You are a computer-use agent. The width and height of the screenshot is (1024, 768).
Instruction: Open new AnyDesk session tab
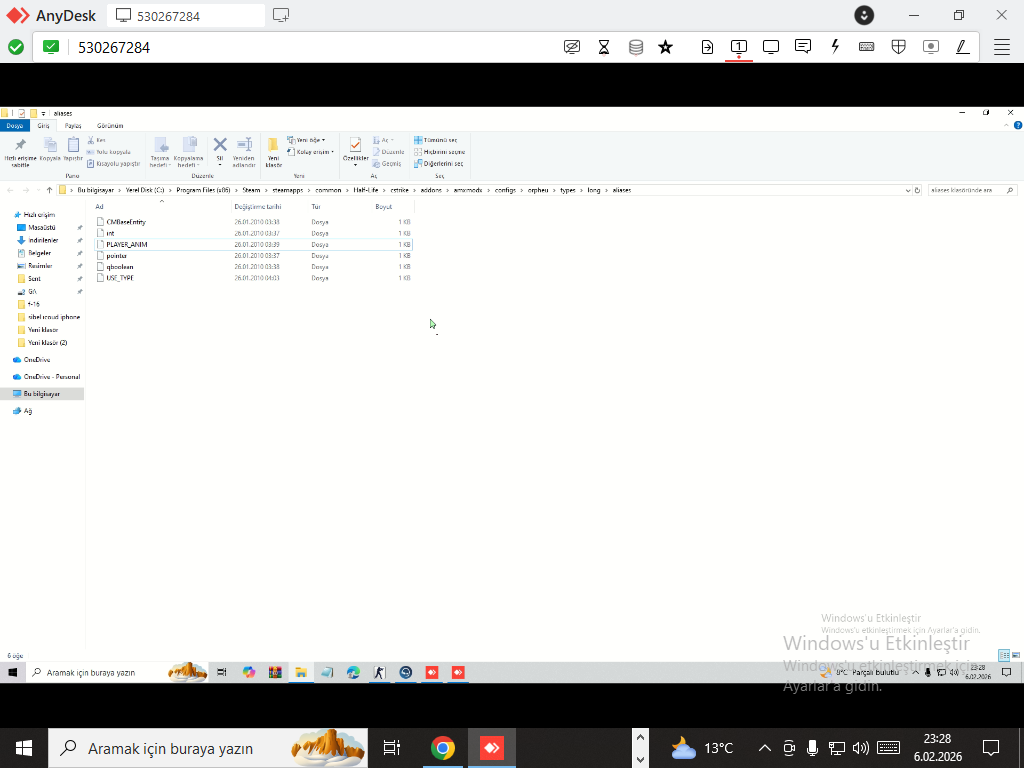point(281,16)
